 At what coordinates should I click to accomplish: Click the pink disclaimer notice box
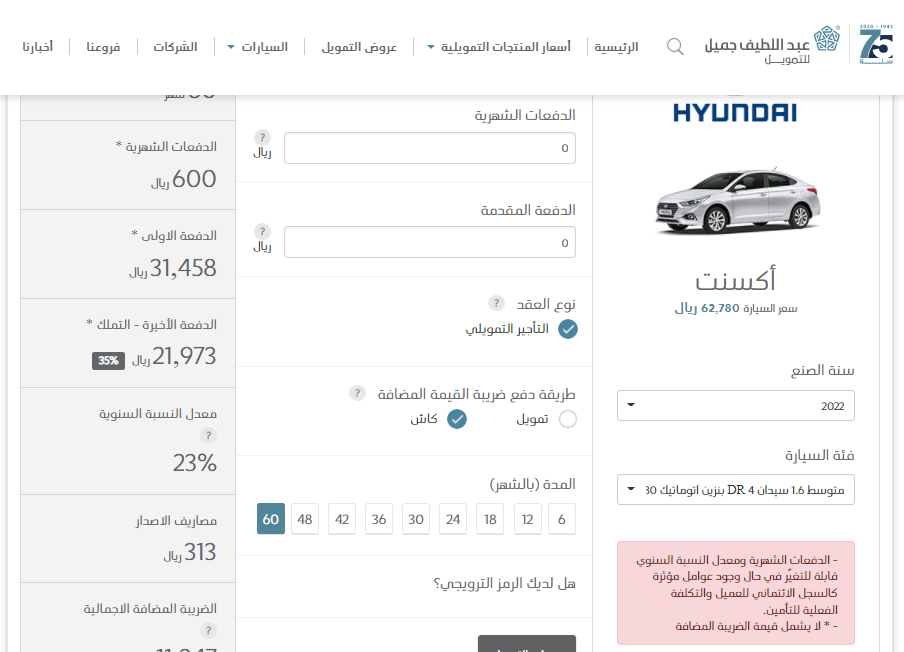coord(736,593)
